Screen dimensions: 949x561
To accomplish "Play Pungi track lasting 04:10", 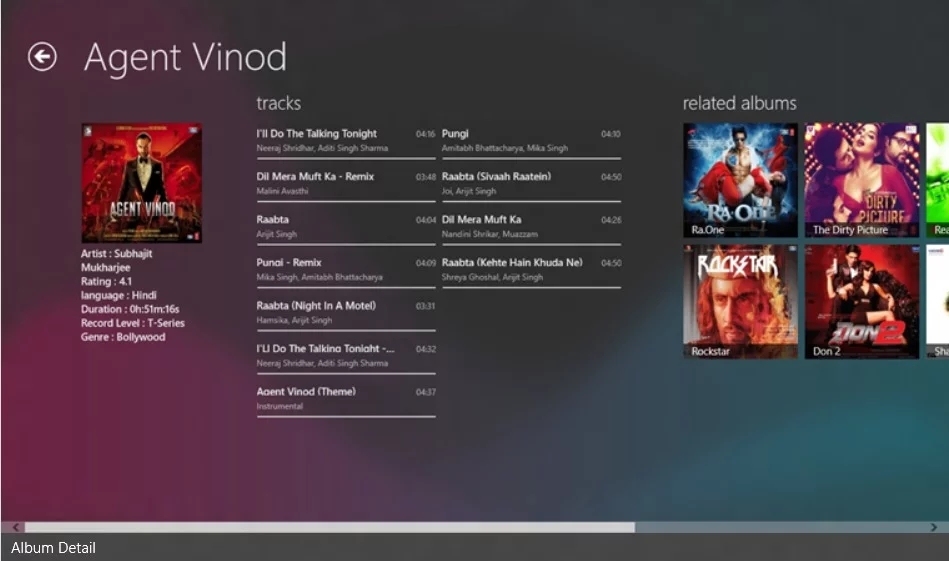I will [x=531, y=141].
